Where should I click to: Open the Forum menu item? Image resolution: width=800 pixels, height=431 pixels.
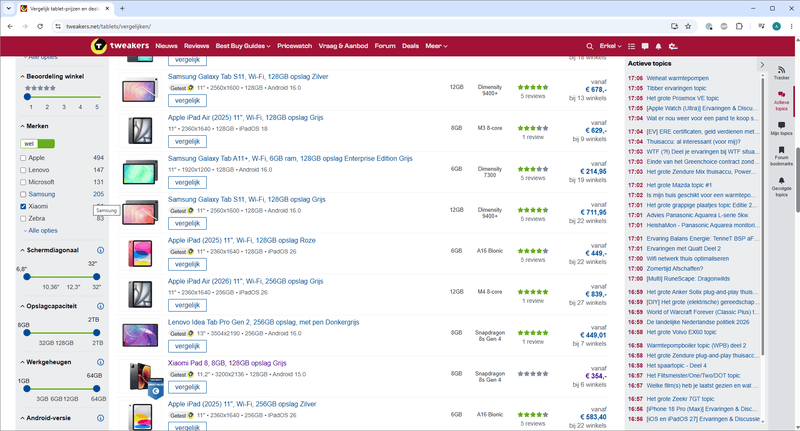pos(385,46)
